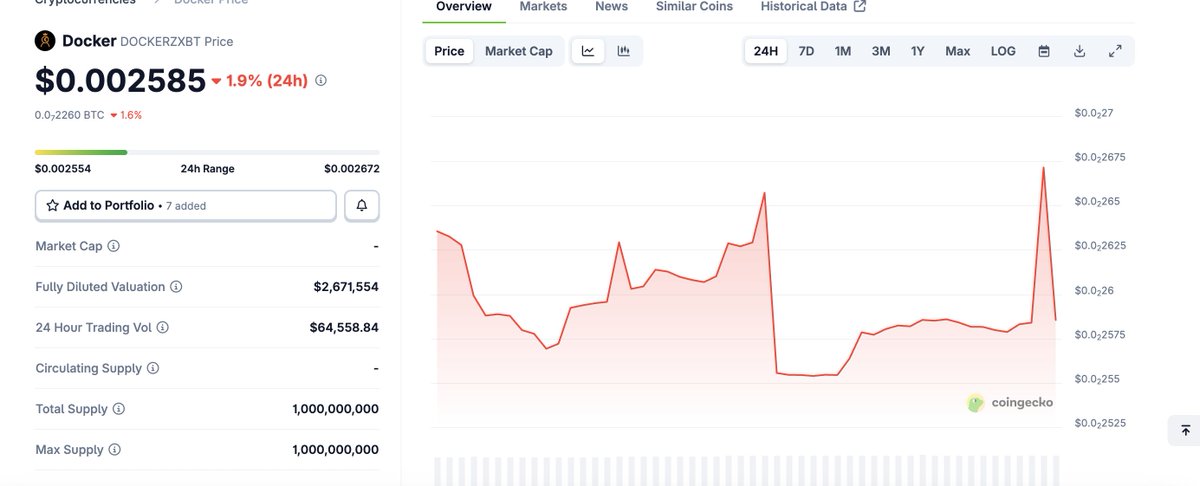Viewport: 1200px width, 486px height.
Task: Expand the chart to fullscreen
Action: 1116,51
